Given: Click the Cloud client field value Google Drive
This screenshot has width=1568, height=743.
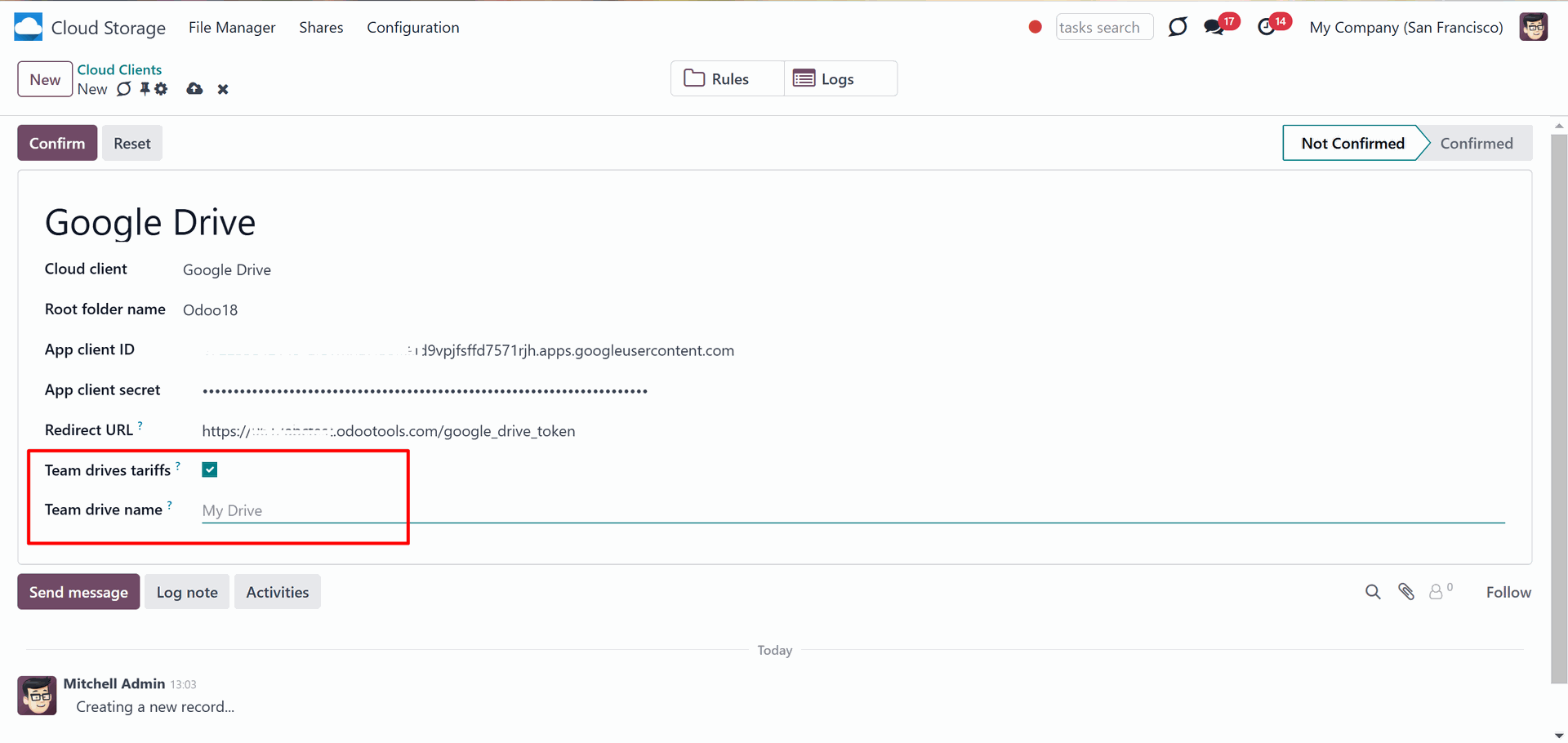Looking at the screenshot, I should point(227,269).
